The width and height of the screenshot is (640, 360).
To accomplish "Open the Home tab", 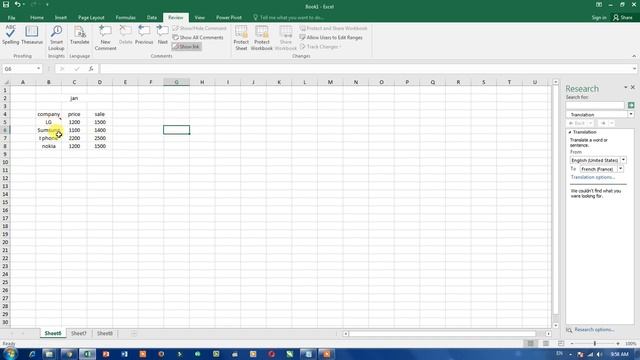I will click(x=37, y=18).
